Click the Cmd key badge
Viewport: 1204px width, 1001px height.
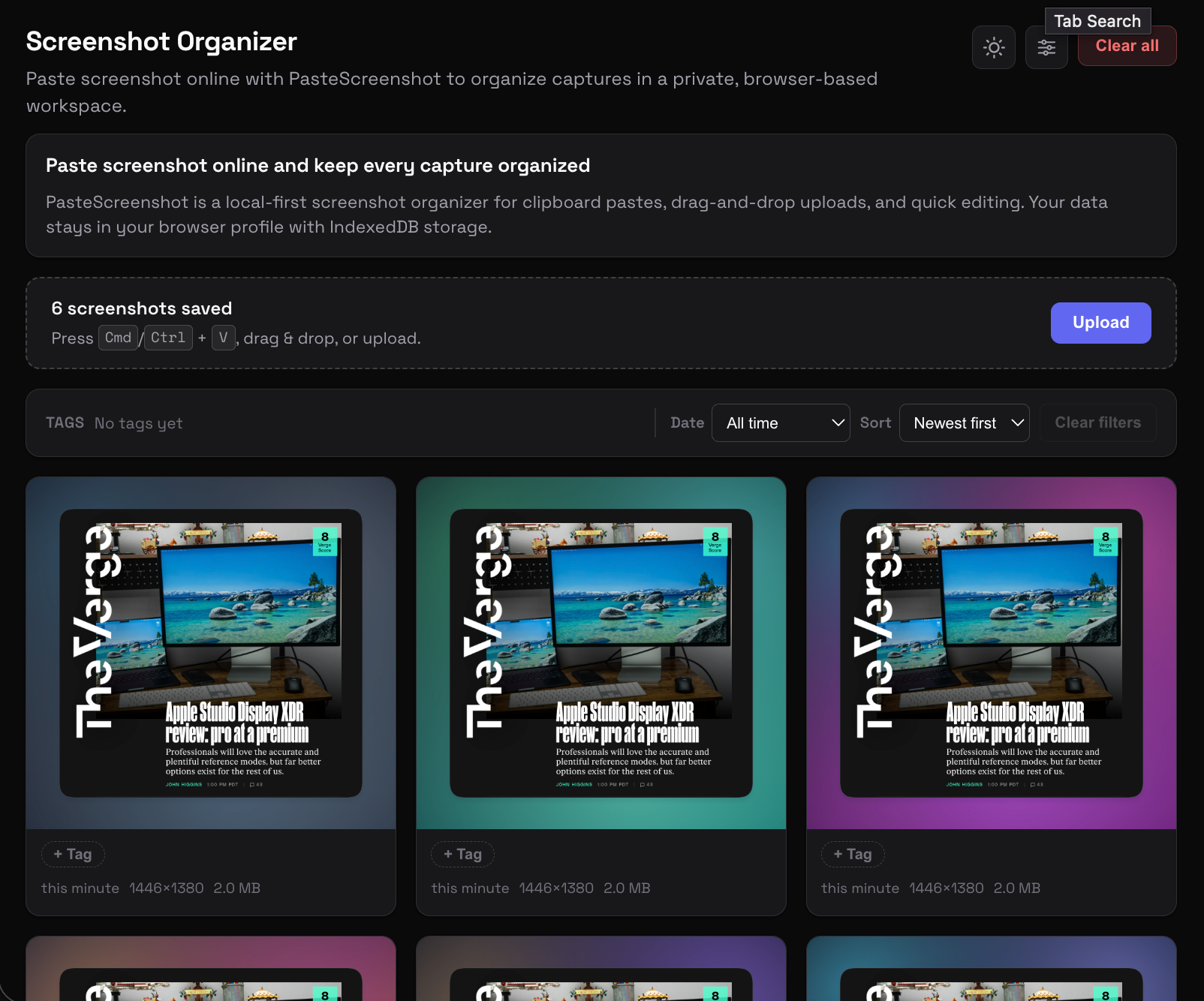click(118, 338)
